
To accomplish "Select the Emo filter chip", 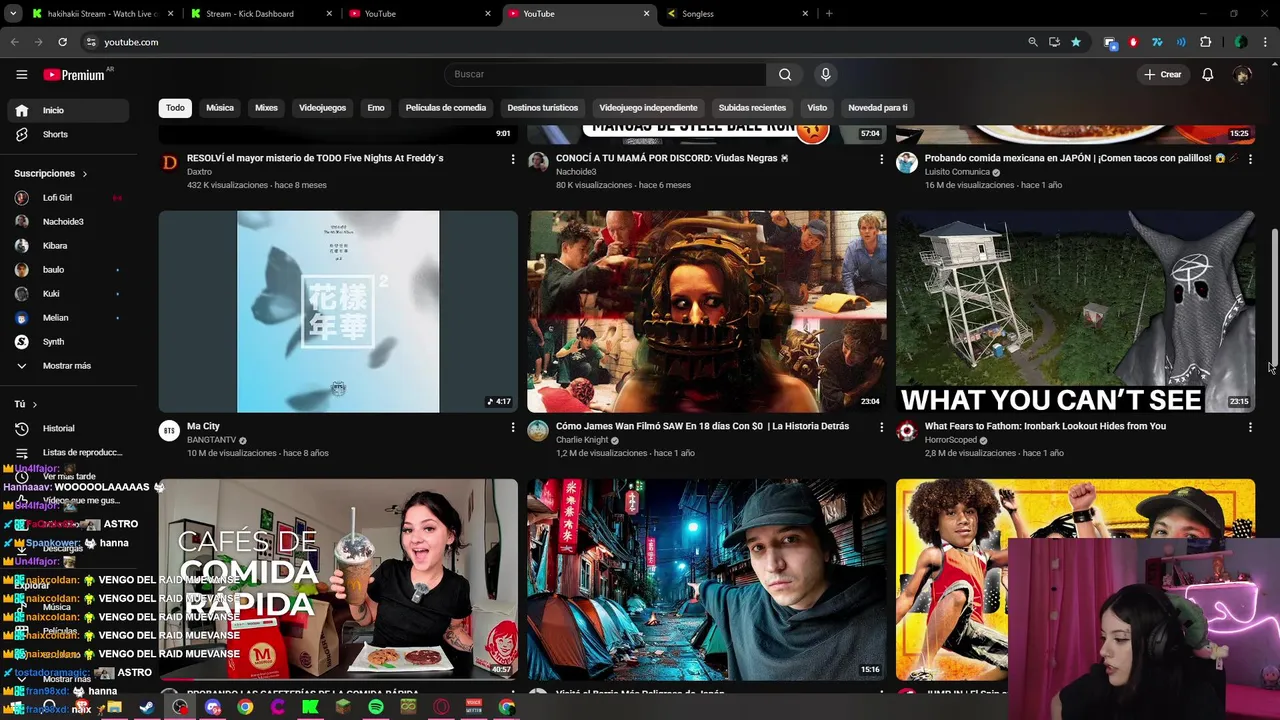I will (376, 107).
